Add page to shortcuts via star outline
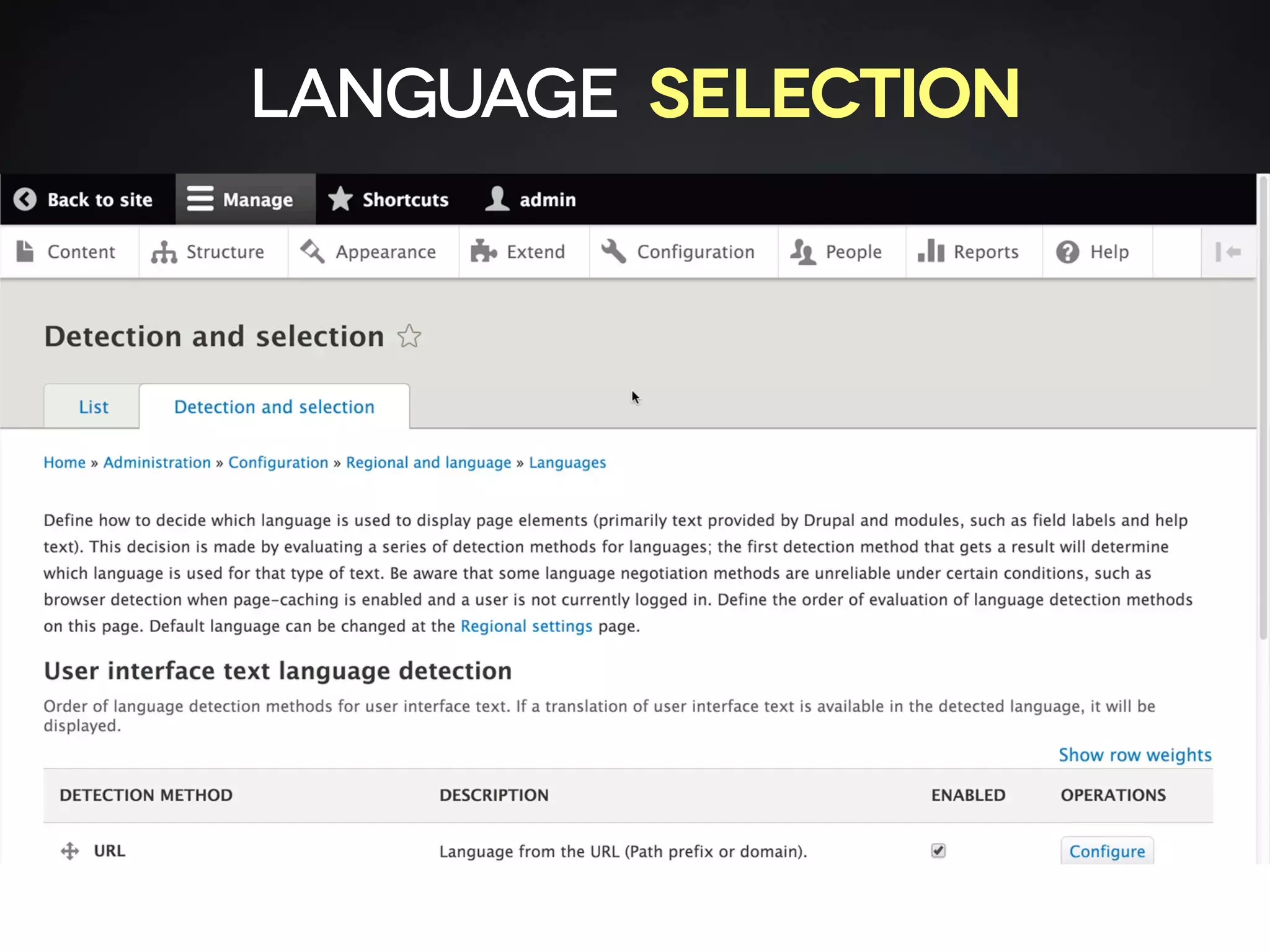Screen dimensions: 1270x952 (x=409, y=337)
